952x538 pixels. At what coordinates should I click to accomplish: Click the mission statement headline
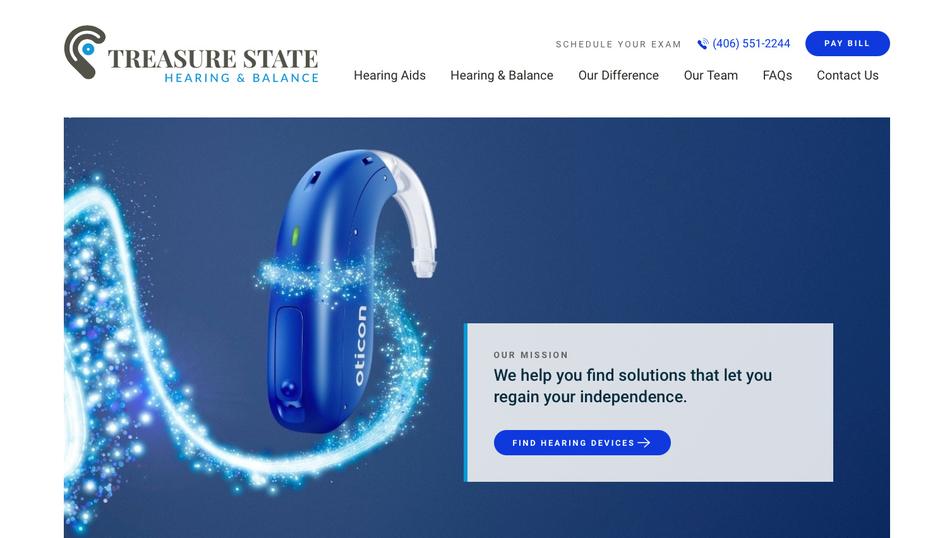point(632,386)
